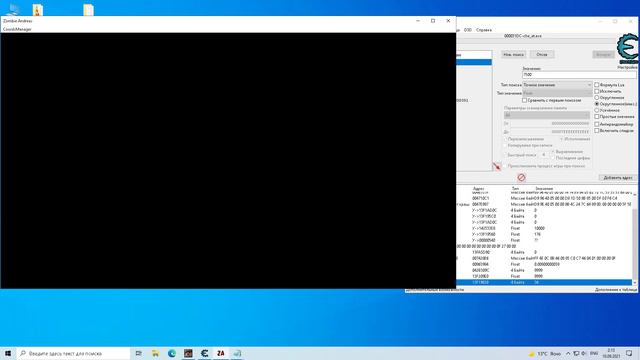Select the first rounding radio option
640x360 pixels.
click(x=596, y=98)
